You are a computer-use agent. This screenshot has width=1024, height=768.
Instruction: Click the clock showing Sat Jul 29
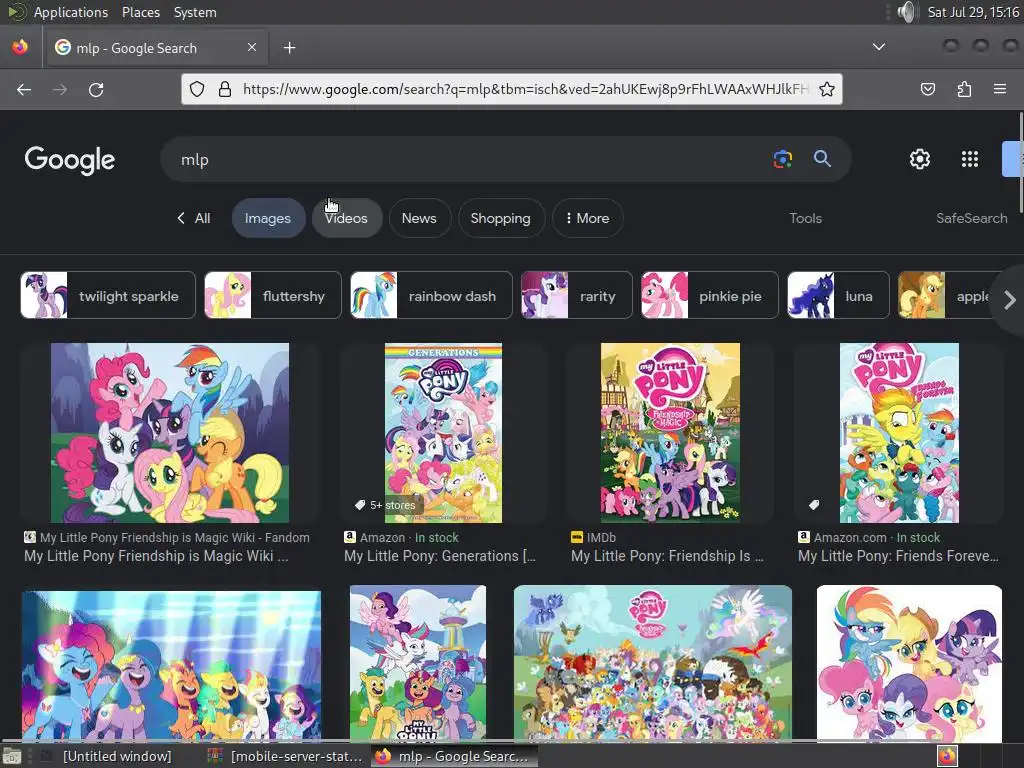click(973, 12)
